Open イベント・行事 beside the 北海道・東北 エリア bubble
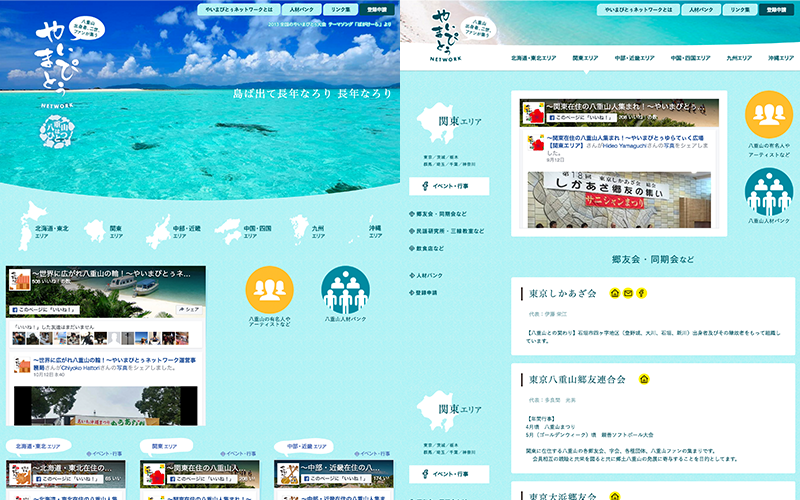The image size is (800, 500). [105, 454]
